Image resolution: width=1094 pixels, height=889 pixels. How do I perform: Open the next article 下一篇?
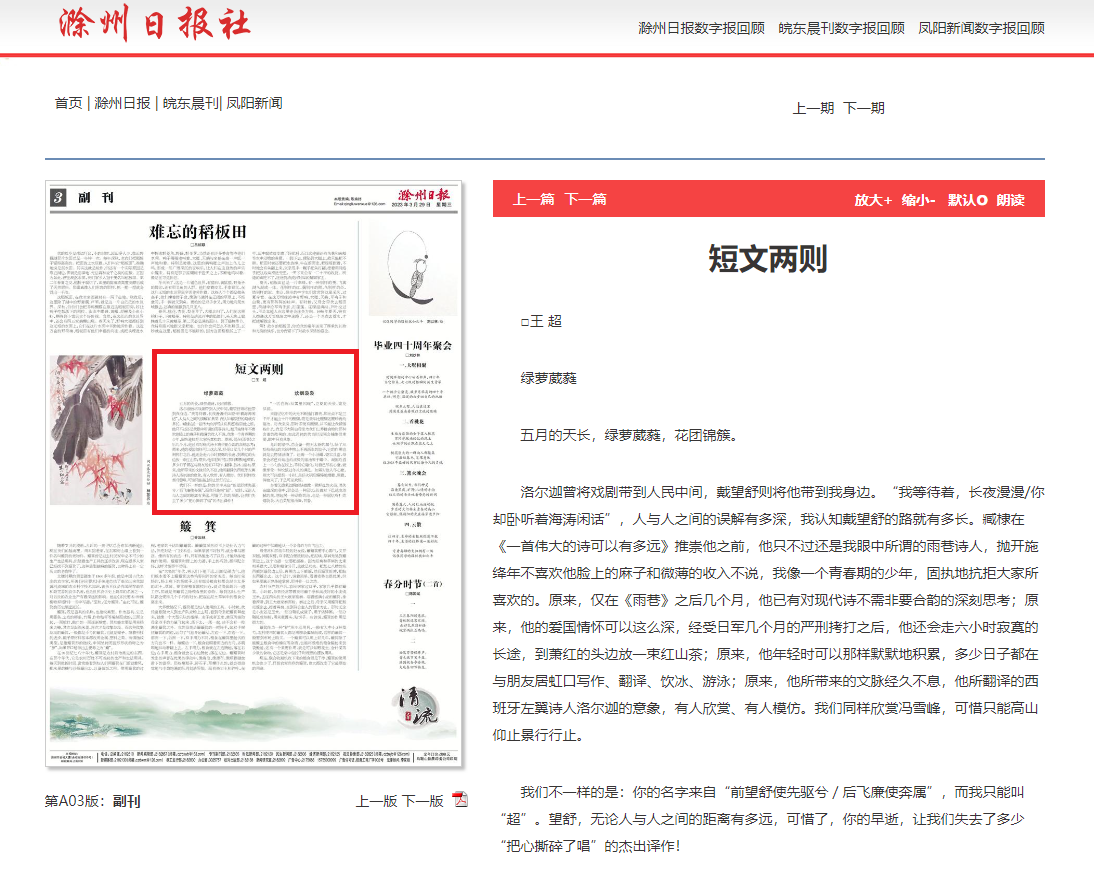click(585, 200)
